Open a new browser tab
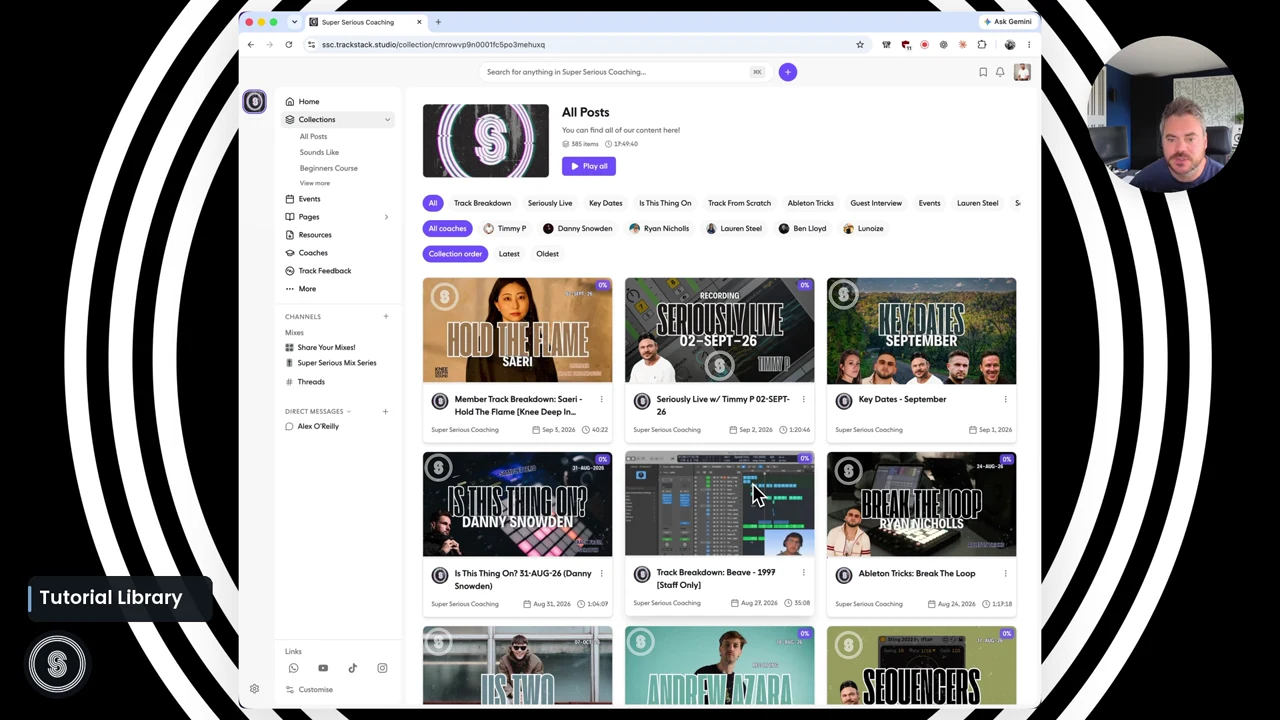The height and width of the screenshot is (720, 1280). click(x=438, y=21)
